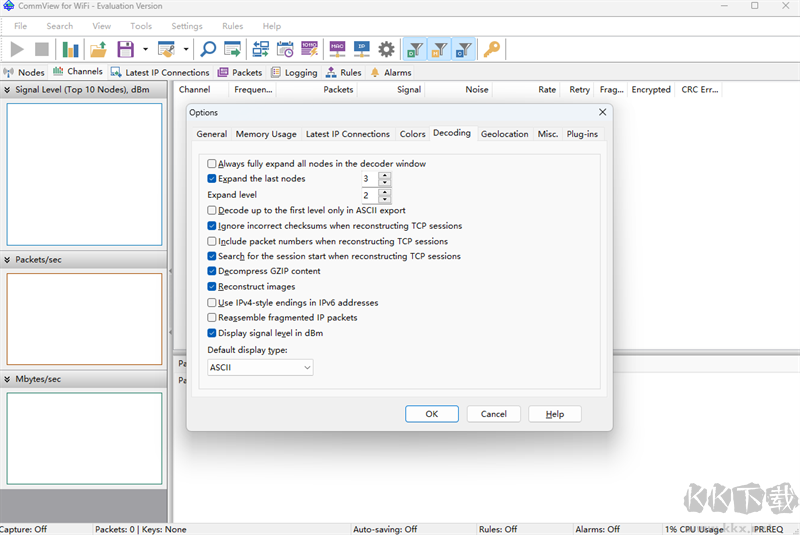
Task: Collapse the Packets/sec panel
Action: pyautogui.click(x=7, y=260)
